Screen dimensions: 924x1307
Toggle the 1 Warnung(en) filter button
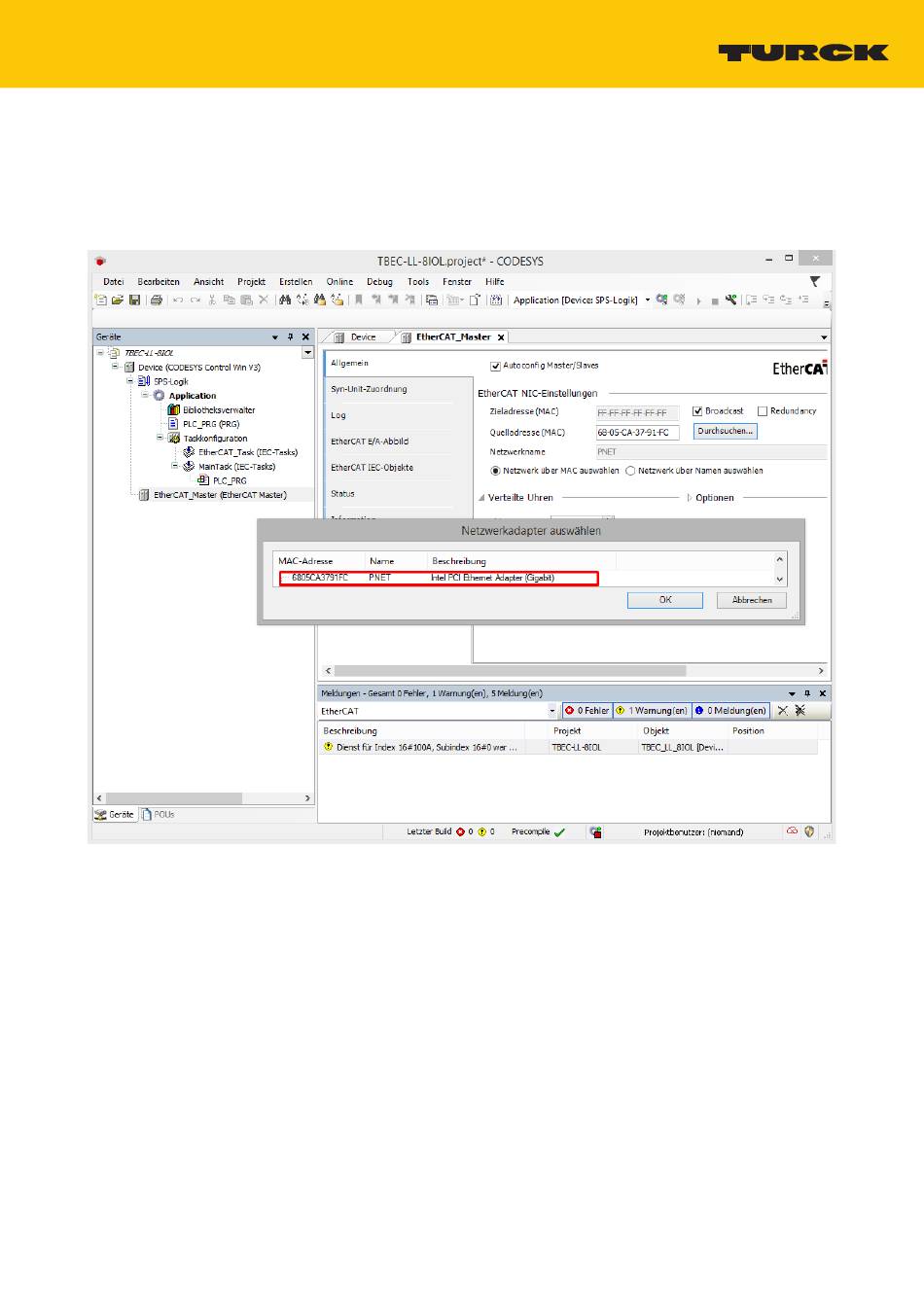[x=652, y=711]
